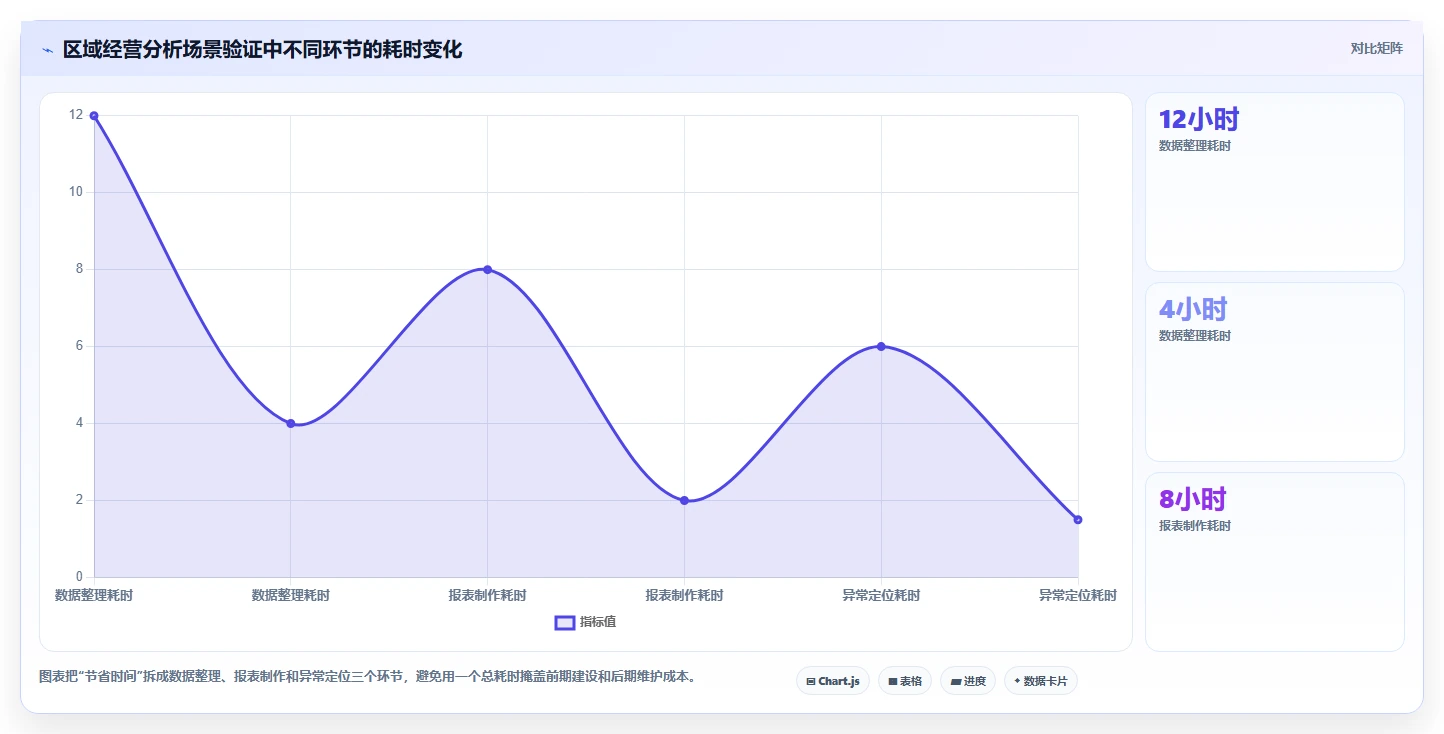Screen dimensions: 1444x734
Task: Click the data point at value 6
Action: coord(881,346)
